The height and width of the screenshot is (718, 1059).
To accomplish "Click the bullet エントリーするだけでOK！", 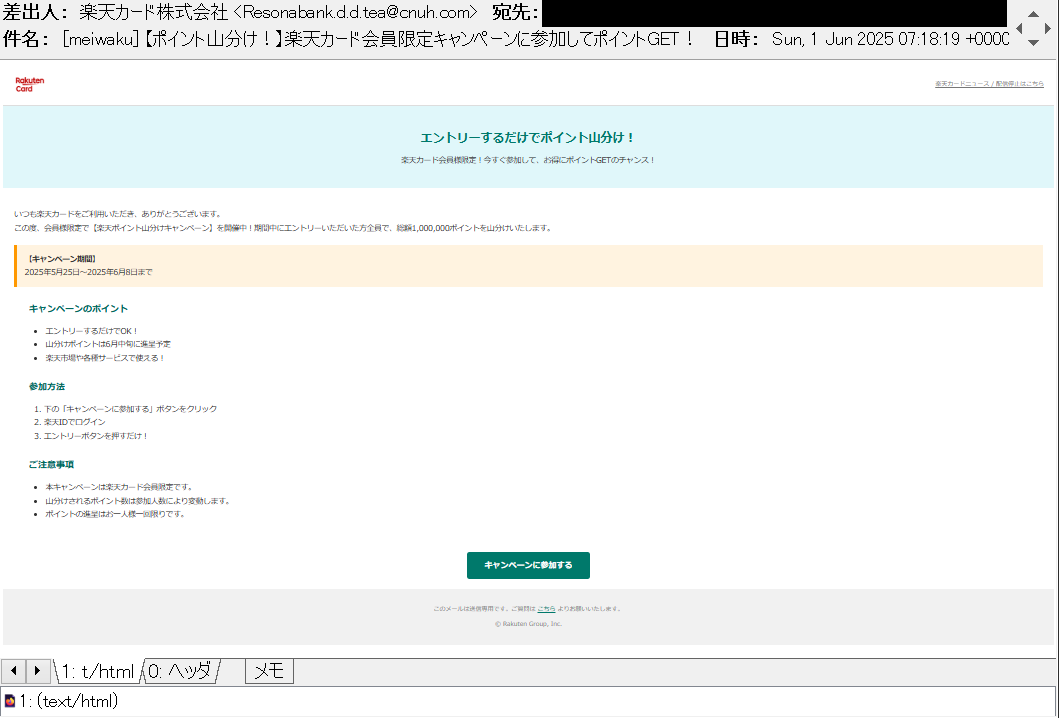I will 92,331.
